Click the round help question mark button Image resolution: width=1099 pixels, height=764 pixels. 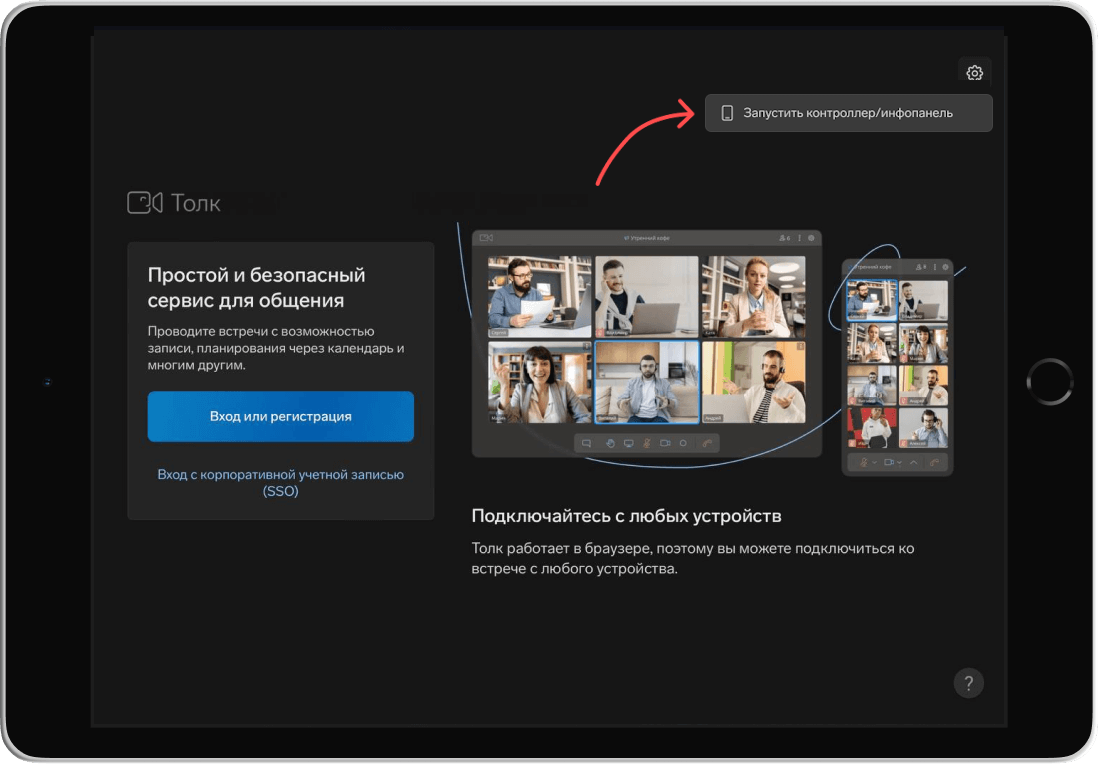[x=968, y=683]
